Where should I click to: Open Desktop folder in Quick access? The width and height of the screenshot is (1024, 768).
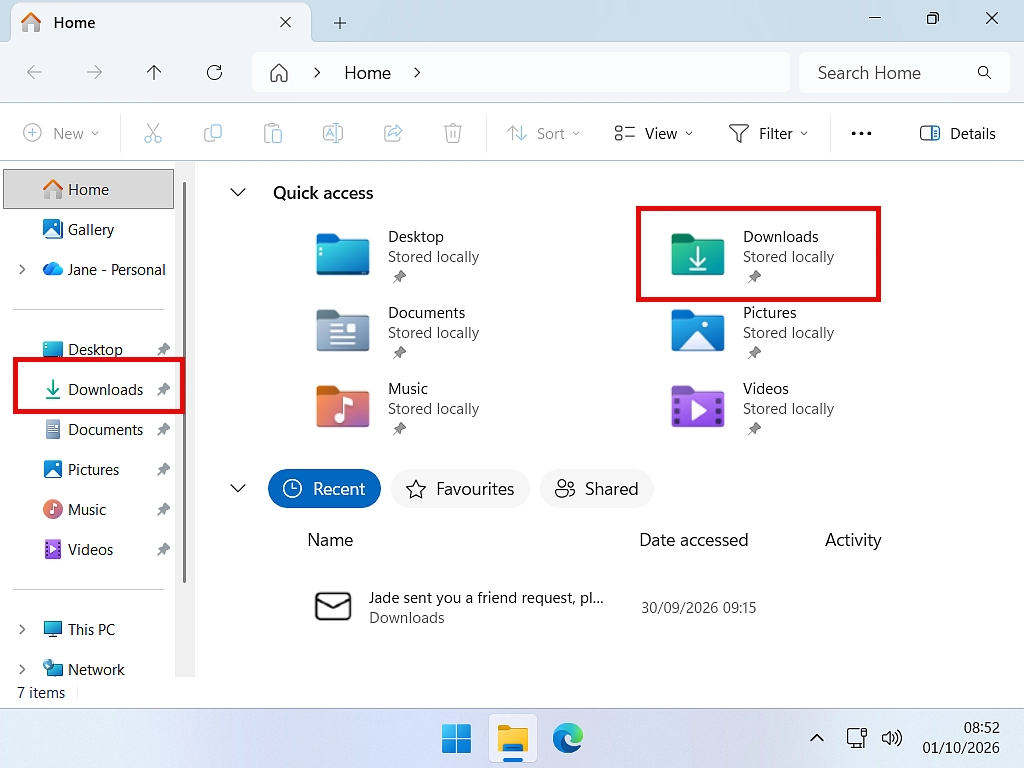tap(398, 255)
